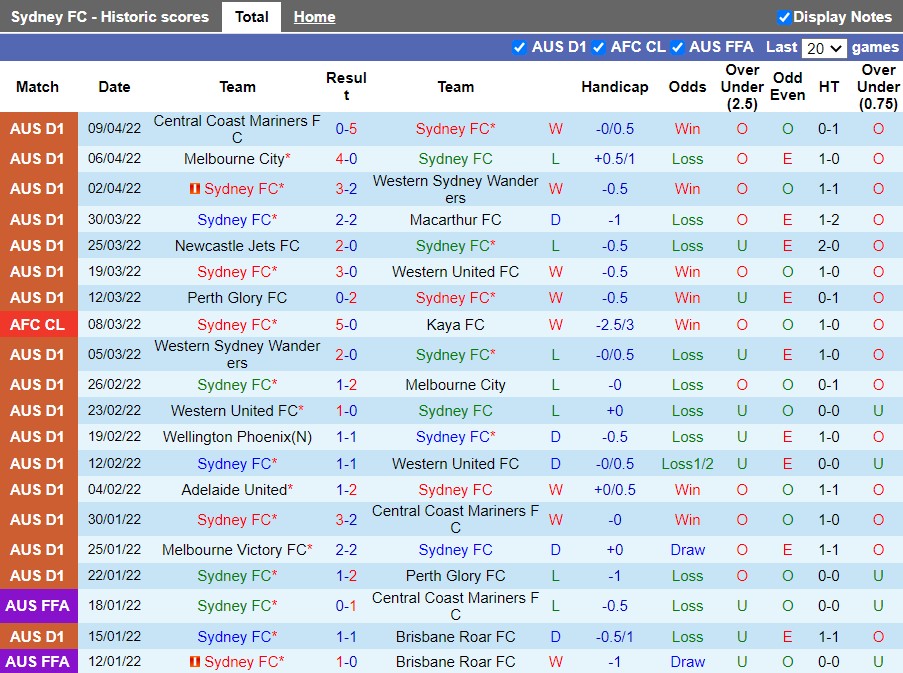Click the AFC CL league badge on 08/03/22
This screenshot has height=673, width=903.
(38, 324)
